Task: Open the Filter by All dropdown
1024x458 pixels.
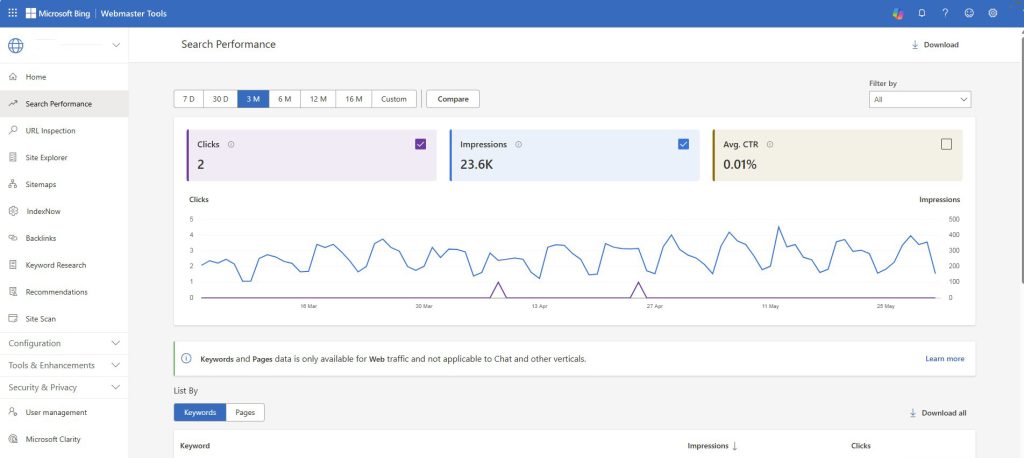Action: click(920, 100)
